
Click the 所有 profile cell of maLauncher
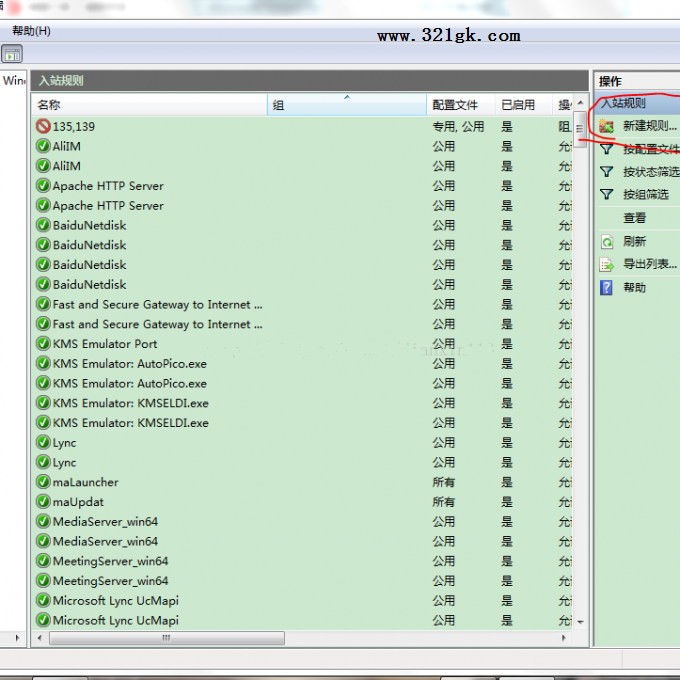pos(443,482)
